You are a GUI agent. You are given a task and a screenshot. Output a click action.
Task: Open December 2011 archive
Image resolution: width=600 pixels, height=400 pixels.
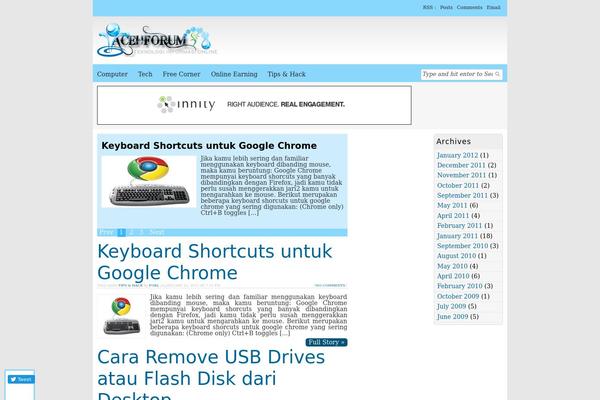click(x=461, y=165)
